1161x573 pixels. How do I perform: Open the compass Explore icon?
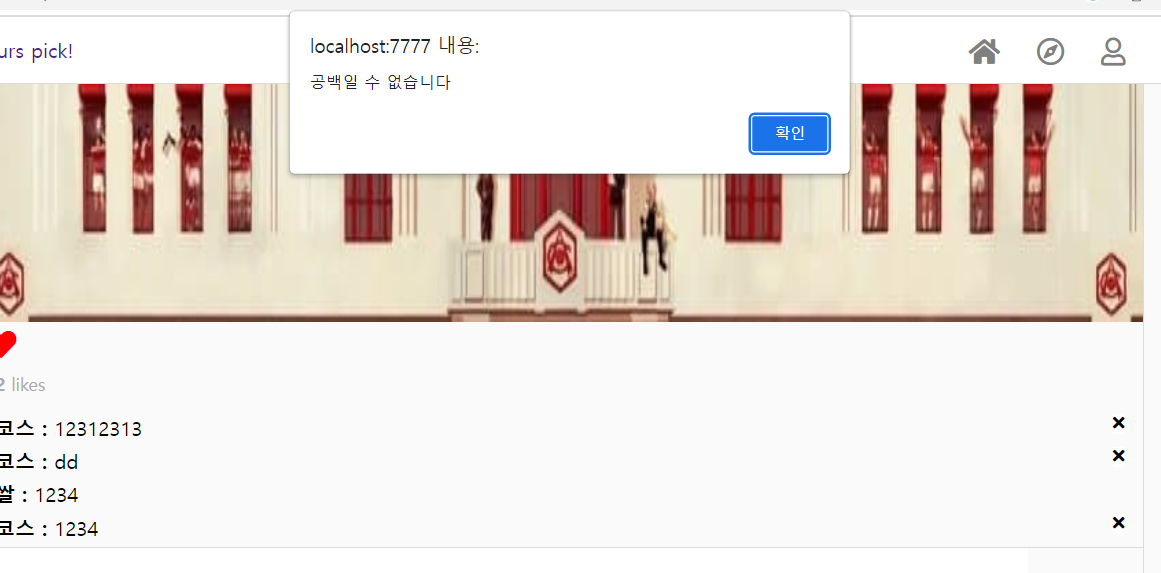1050,52
